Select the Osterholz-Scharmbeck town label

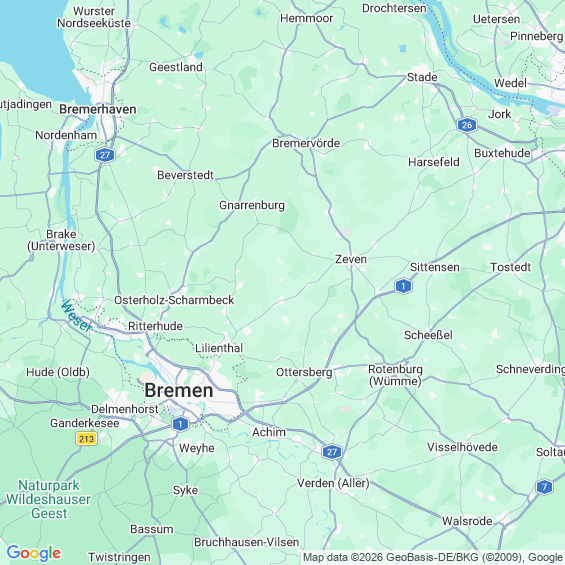click(174, 300)
